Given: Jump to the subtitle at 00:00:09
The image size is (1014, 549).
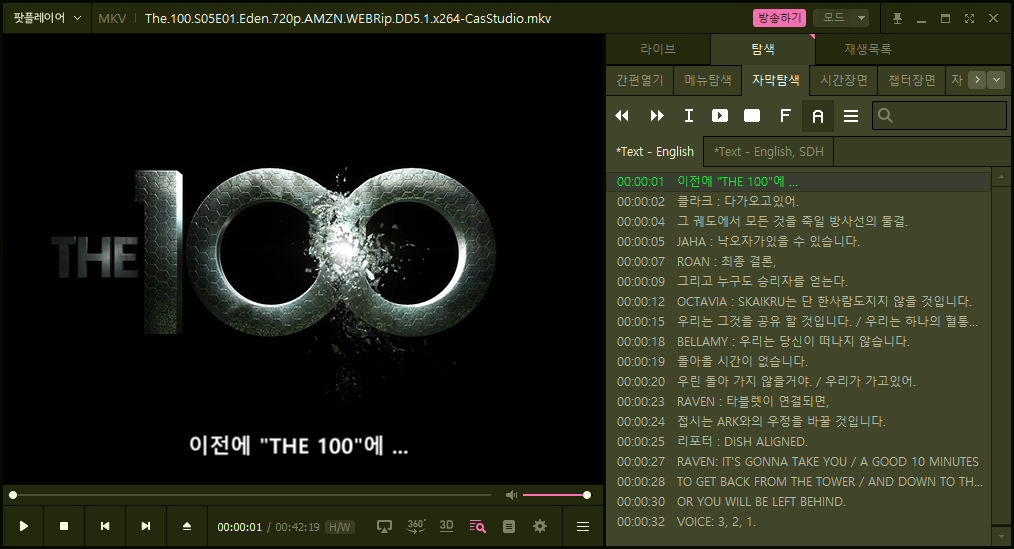Looking at the screenshot, I should tap(799, 281).
